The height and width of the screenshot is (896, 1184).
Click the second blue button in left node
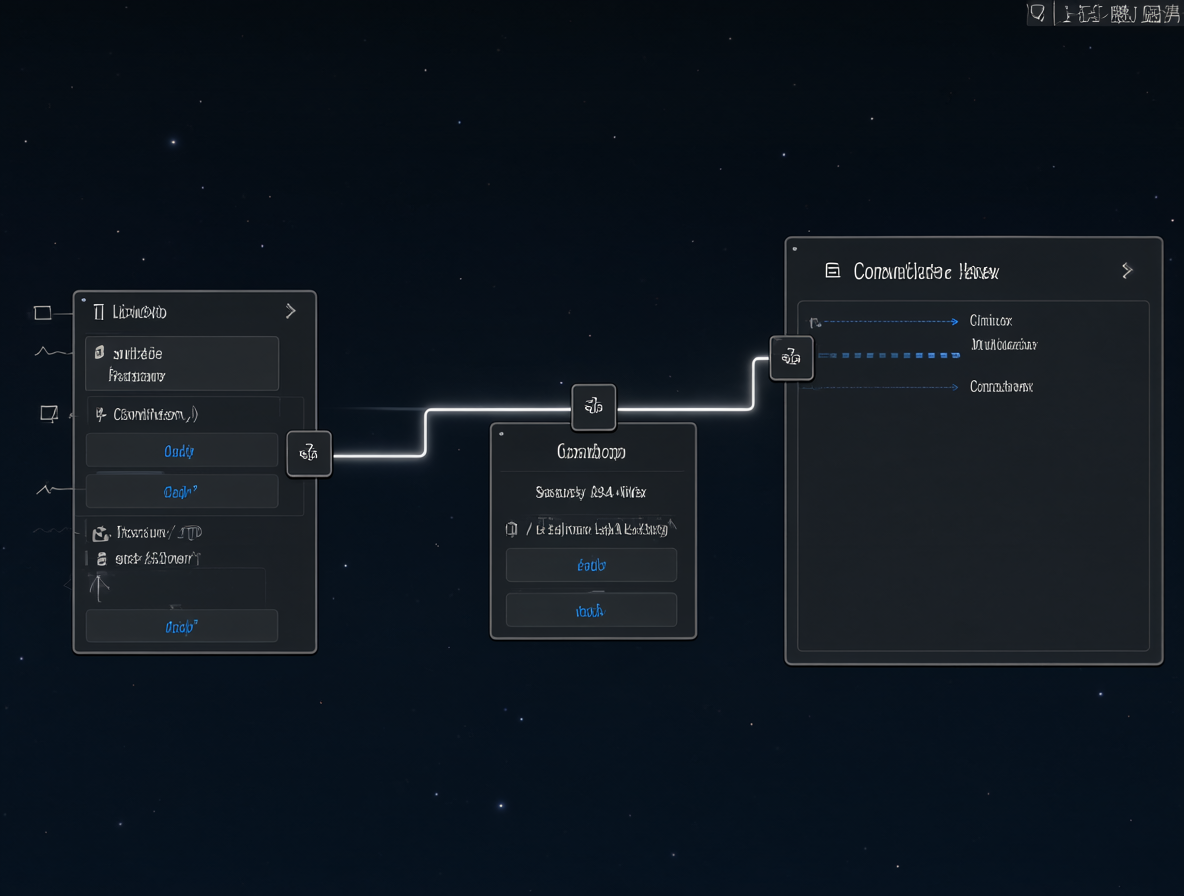[182, 491]
